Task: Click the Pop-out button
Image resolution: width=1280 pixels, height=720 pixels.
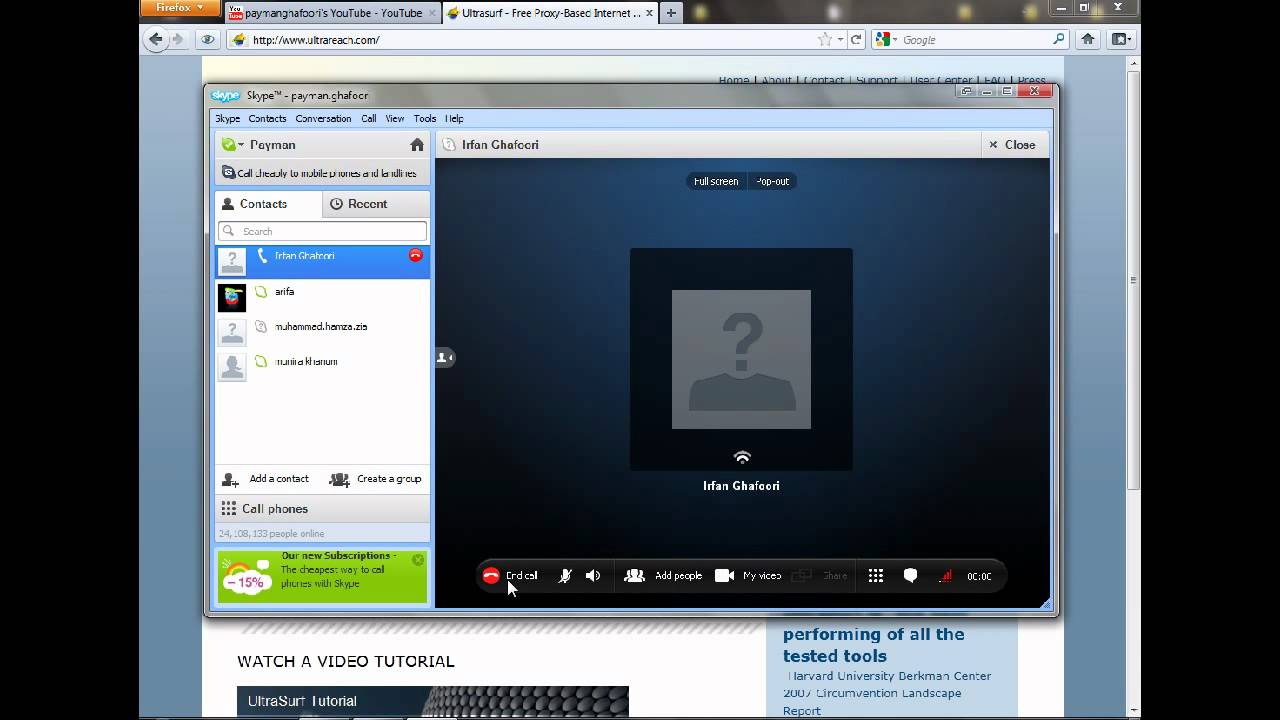Action: (x=772, y=182)
